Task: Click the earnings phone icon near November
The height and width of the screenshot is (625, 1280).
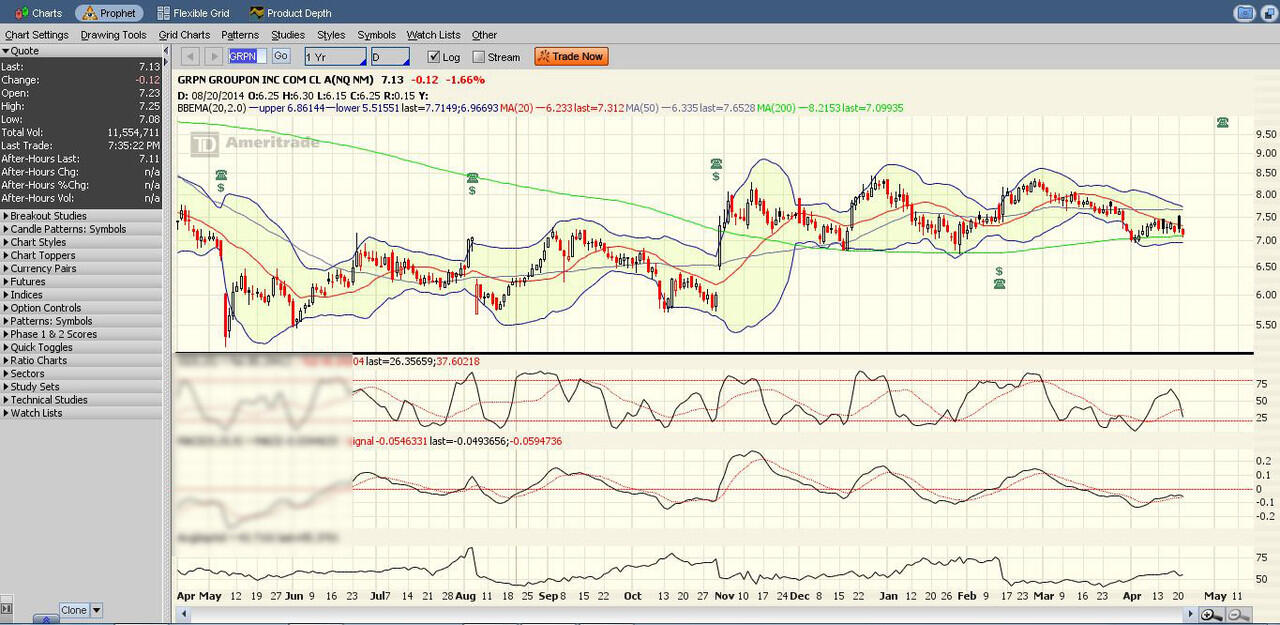Action: (x=716, y=164)
